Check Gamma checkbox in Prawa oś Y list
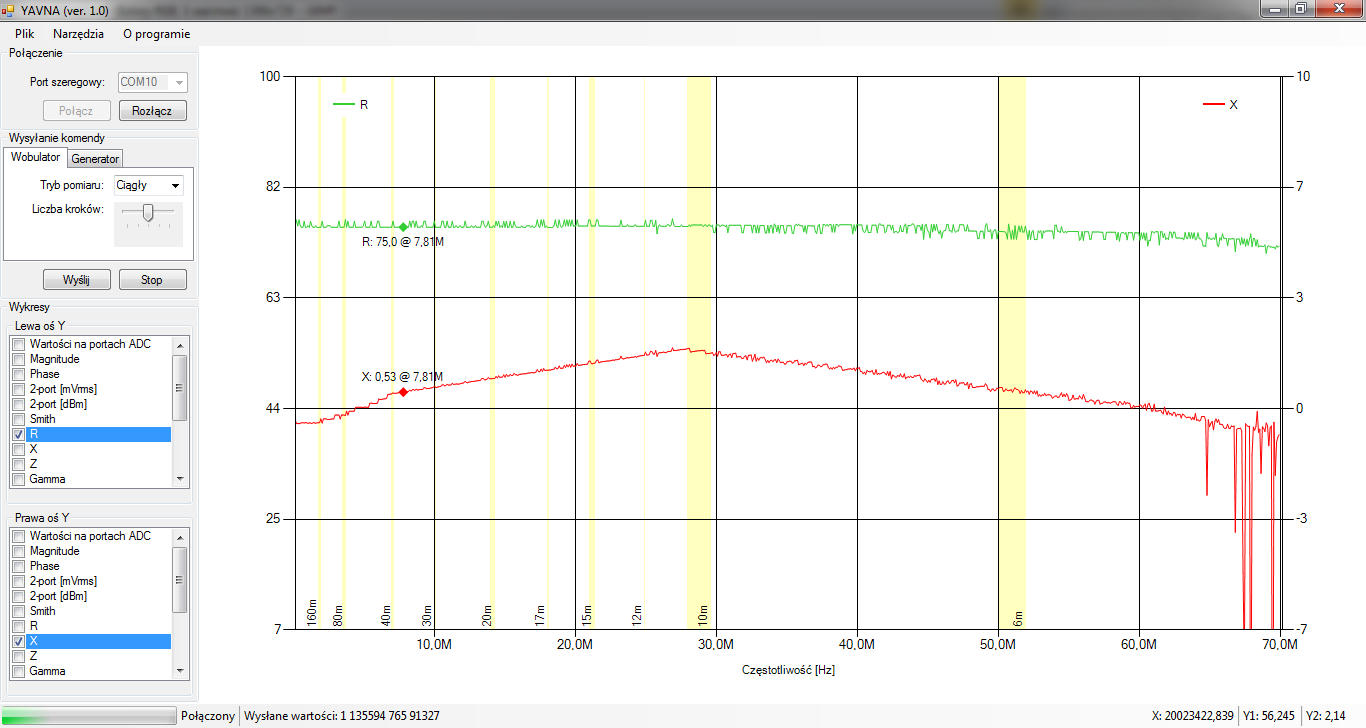Screen dimensions: 1366x728 tap(18, 671)
